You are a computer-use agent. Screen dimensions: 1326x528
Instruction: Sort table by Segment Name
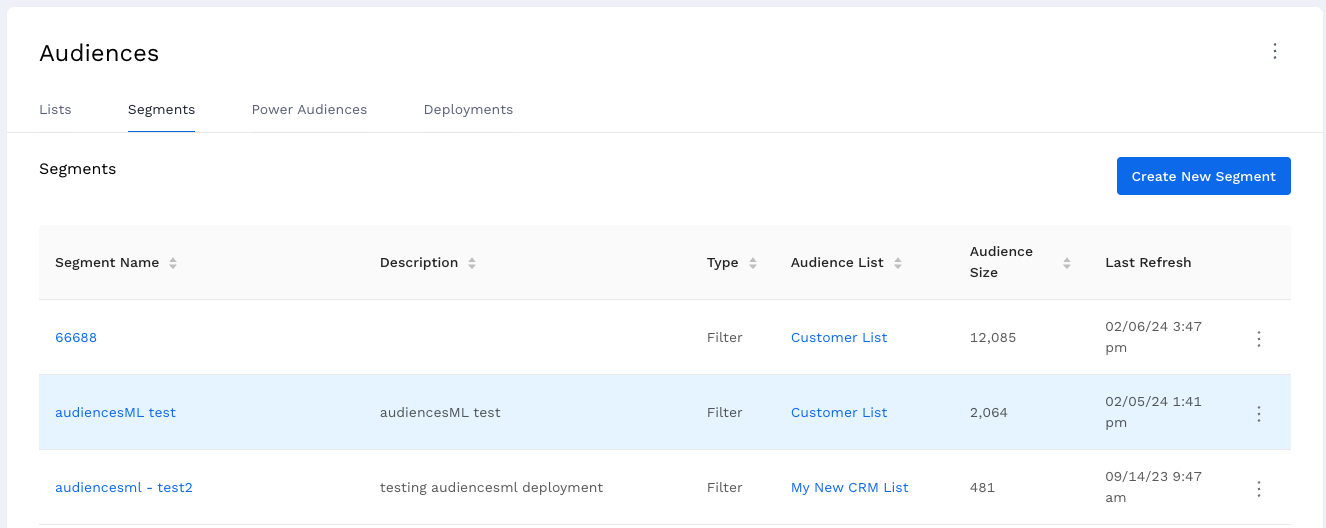click(173, 263)
